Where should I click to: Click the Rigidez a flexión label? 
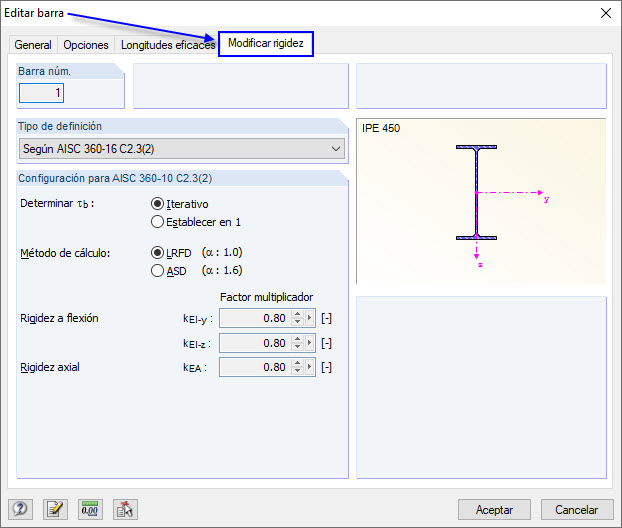(59, 318)
